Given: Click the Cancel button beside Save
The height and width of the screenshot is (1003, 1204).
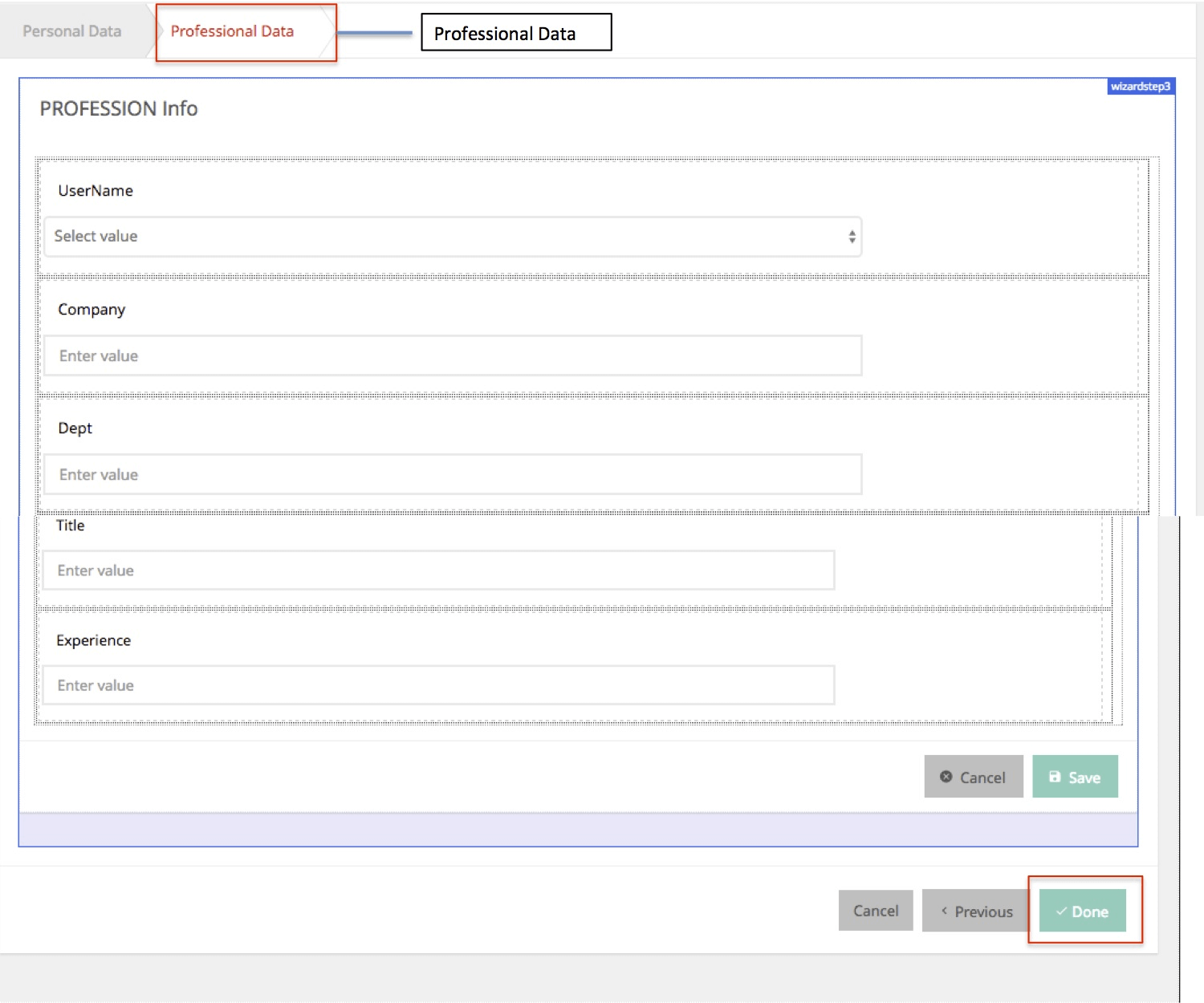Looking at the screenshot, I should coord(973,777).
